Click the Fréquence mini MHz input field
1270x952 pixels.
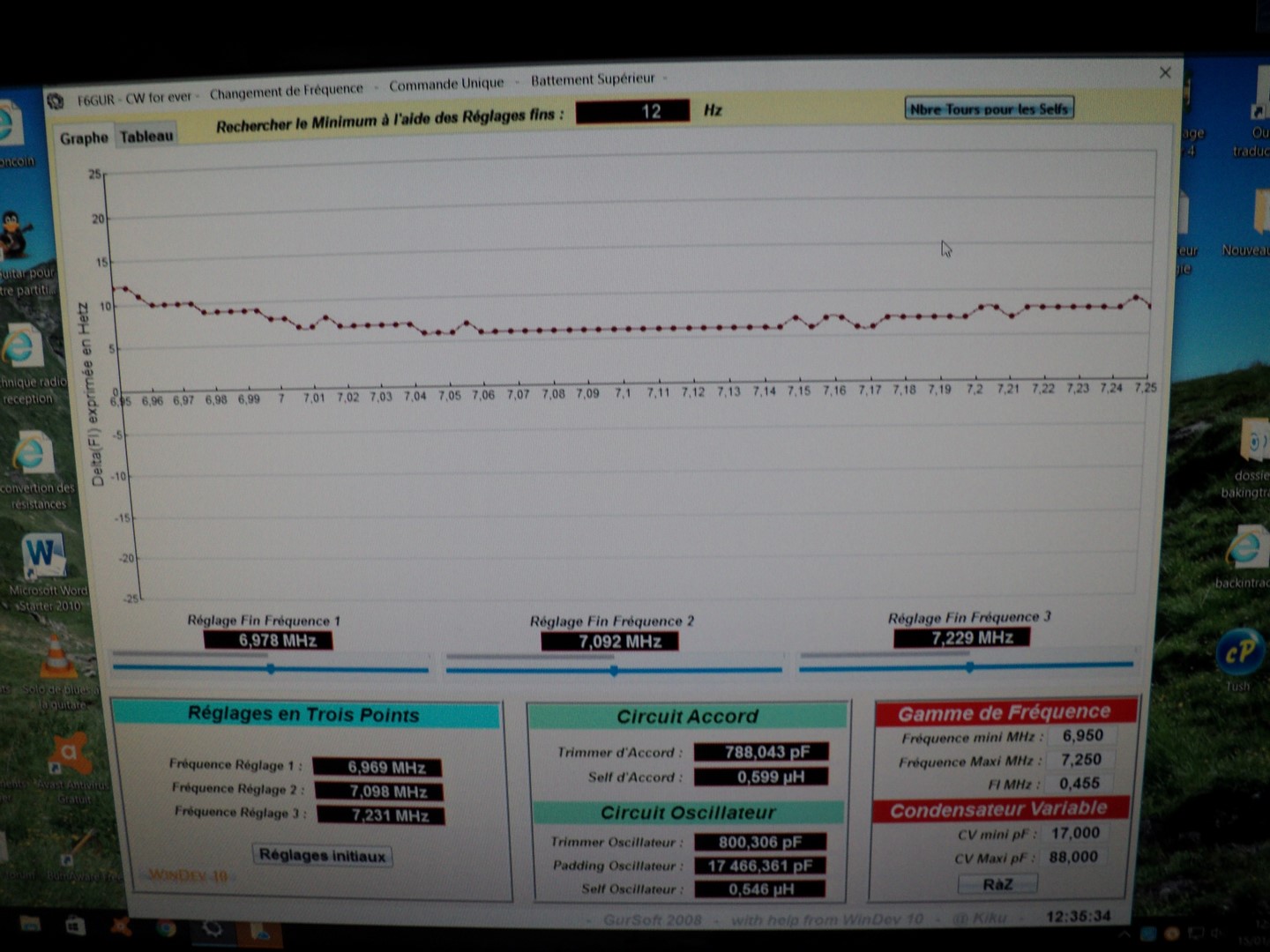[1082, 735]
